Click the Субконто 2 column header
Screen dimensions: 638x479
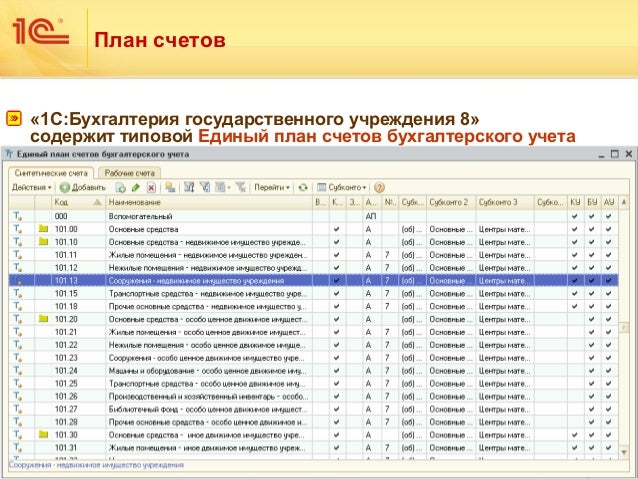451,202
